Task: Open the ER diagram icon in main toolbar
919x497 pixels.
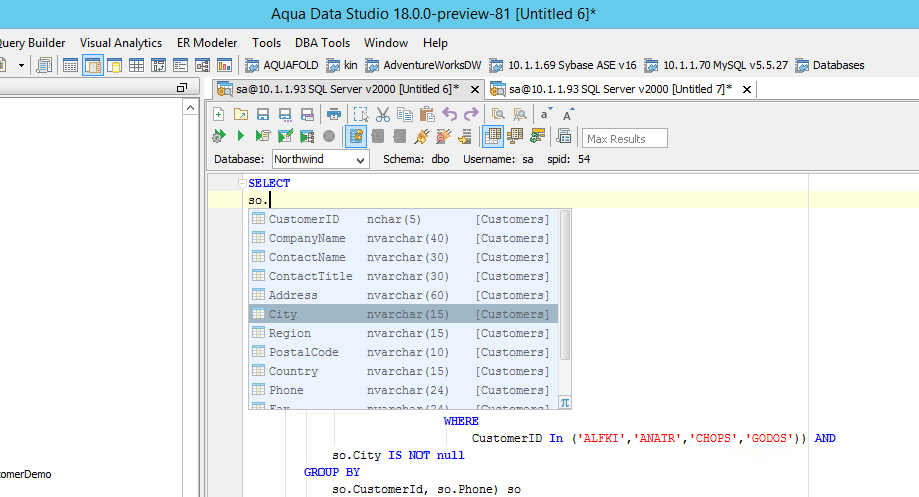Action: tap(203, 65)
